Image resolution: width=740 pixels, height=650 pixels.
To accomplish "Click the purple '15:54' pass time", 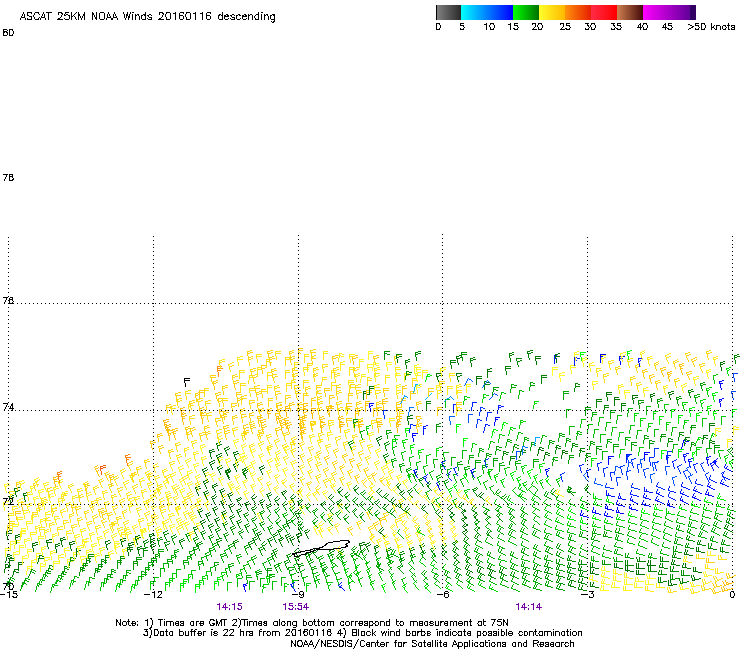I will [295, 607].
